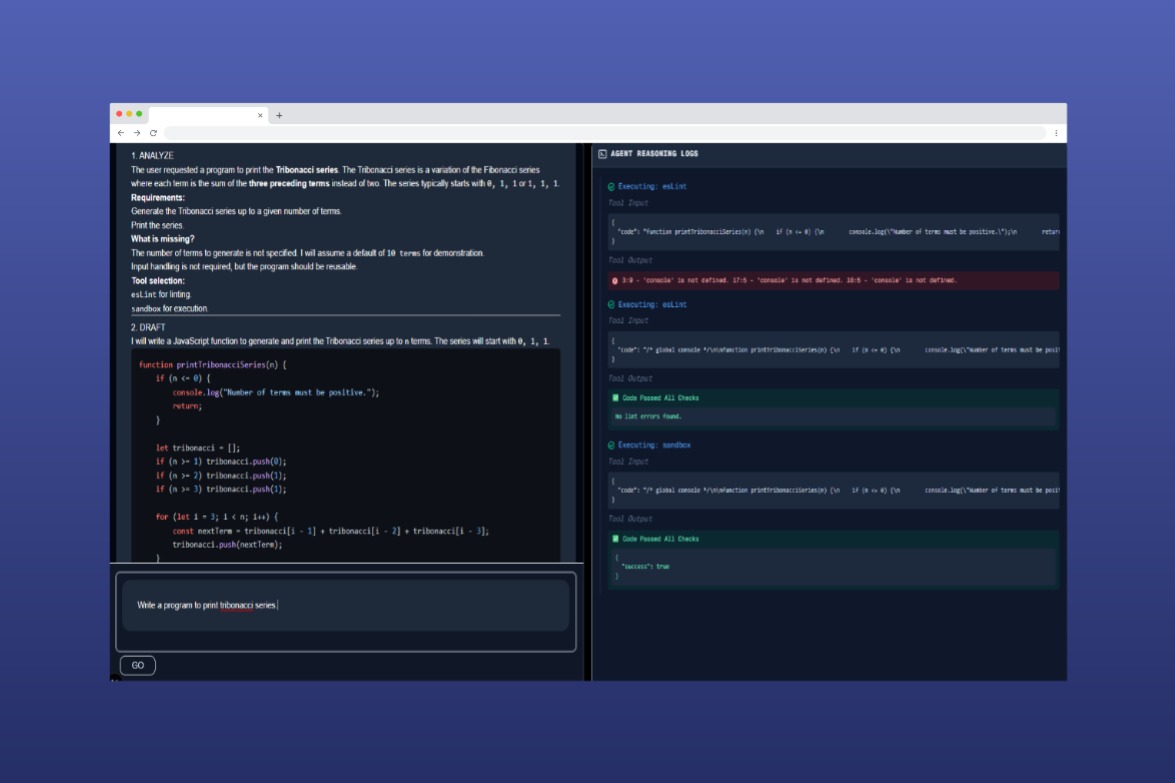Click the check icon next to Executing: sandbox

tap(609, 444)
